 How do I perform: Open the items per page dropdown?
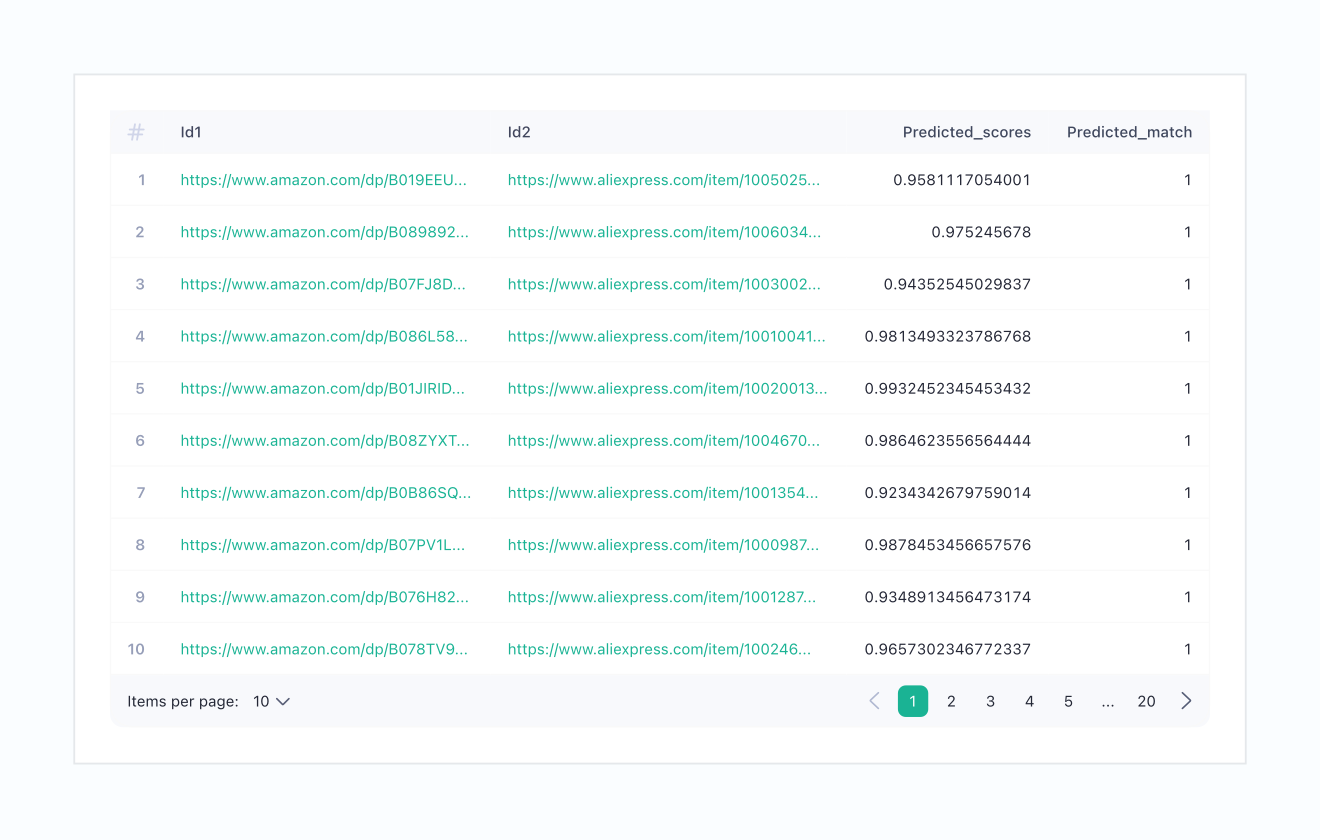(x=271, y=701)
